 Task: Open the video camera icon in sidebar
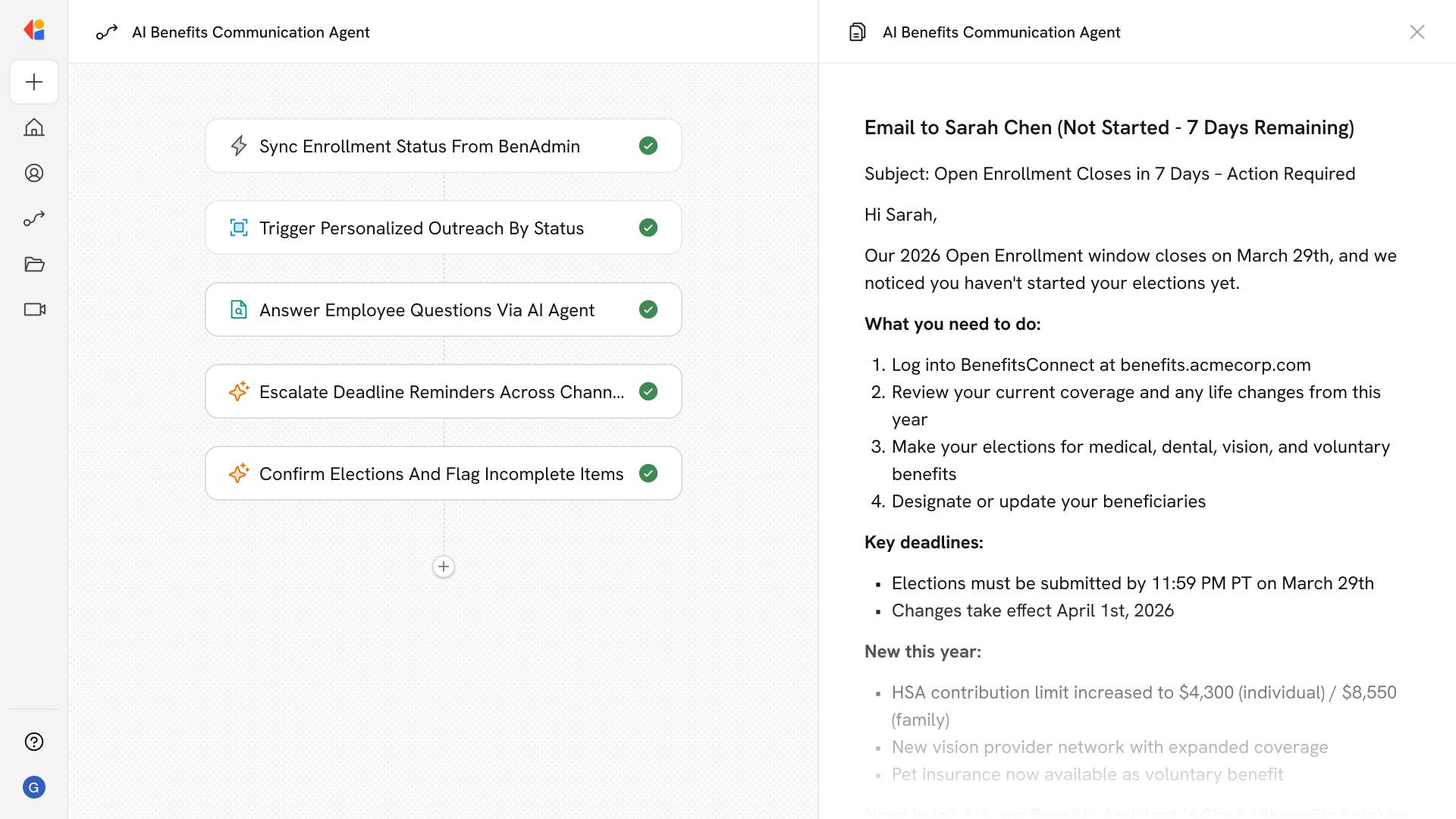pos(34,309)
